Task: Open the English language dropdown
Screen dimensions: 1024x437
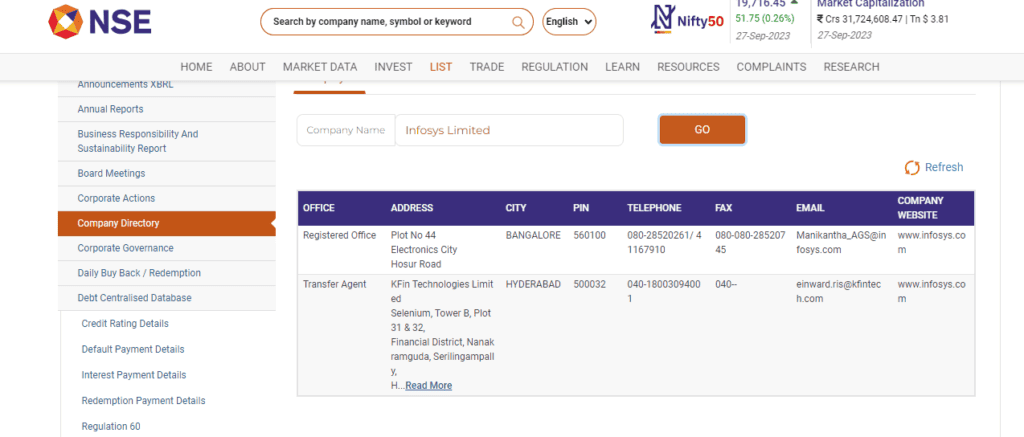Action: click(569, 22)
